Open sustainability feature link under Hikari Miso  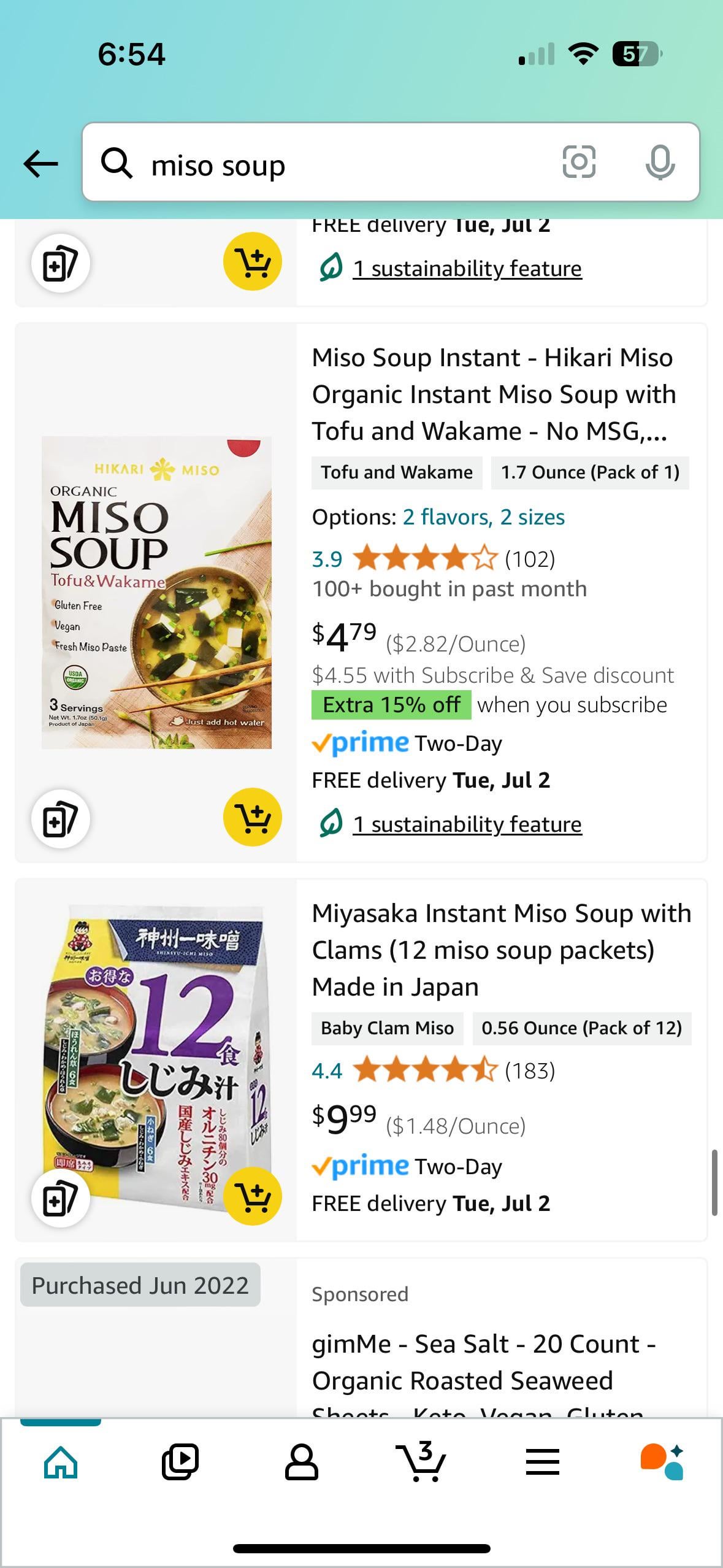click(x=467, y=824)
